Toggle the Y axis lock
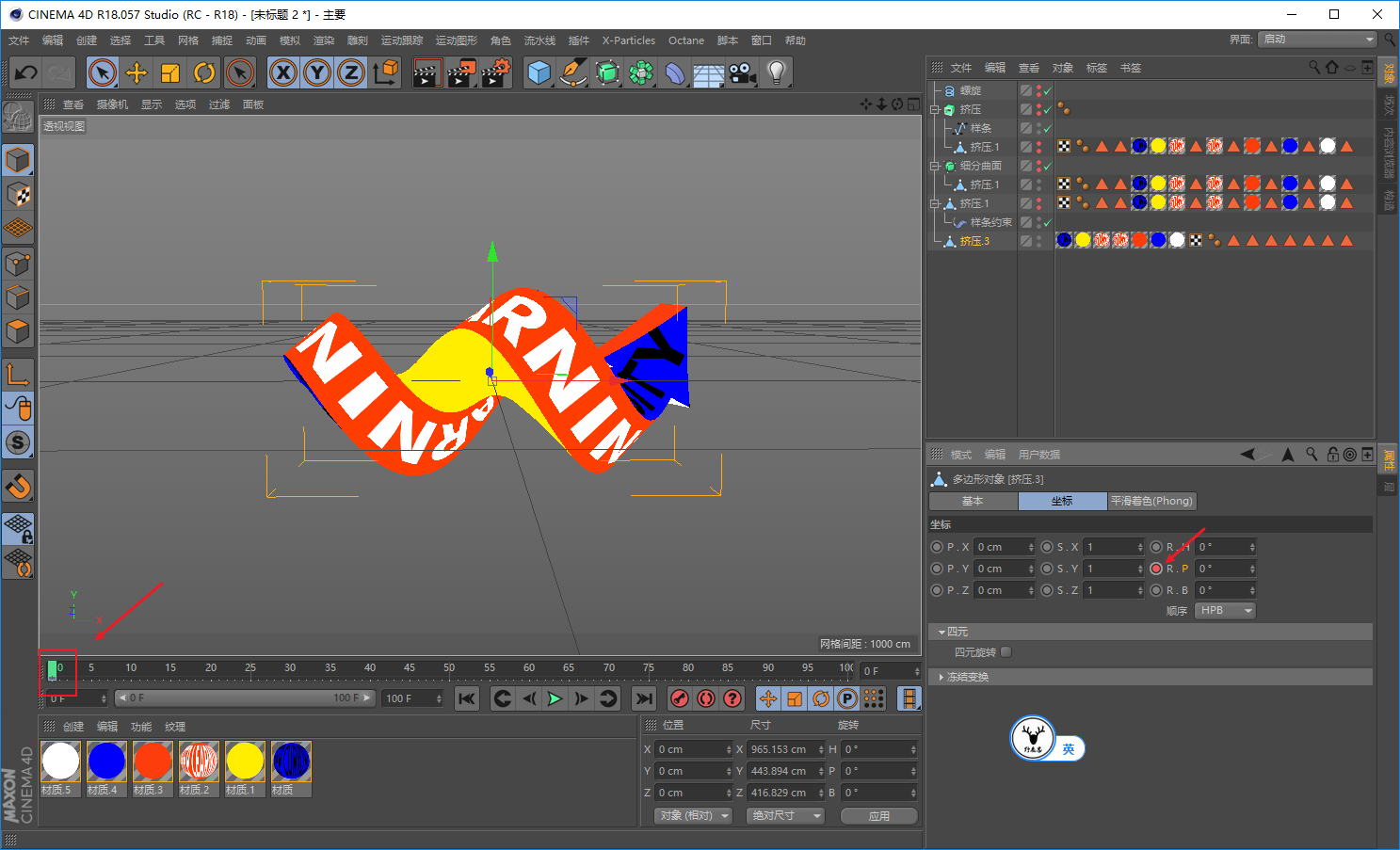This screenshot has height=850, width=1400. (x=317, y=72)
